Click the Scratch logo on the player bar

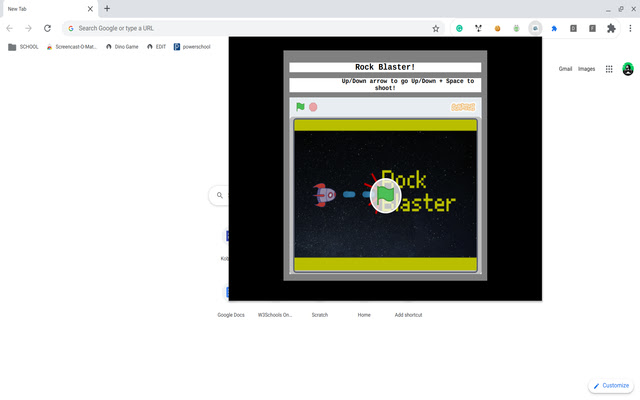[463, 107]
